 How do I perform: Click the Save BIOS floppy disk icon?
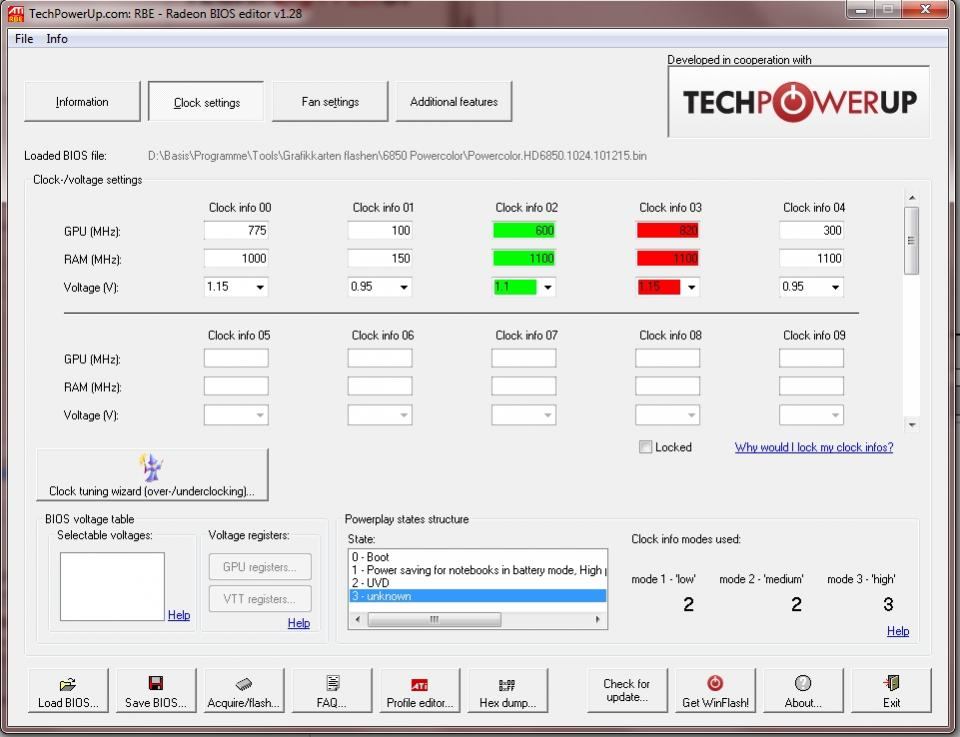(156, 683)
